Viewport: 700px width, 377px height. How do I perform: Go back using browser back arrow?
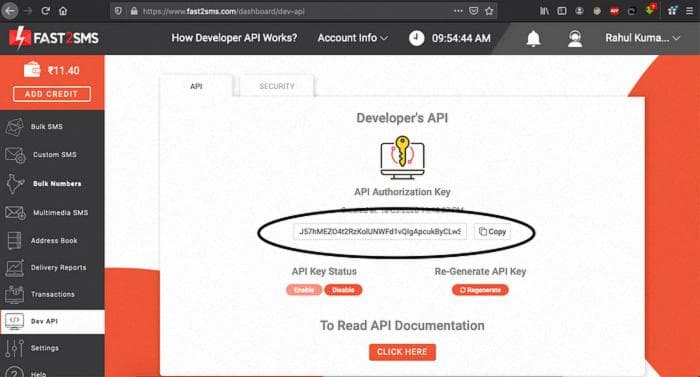[x=10, y=11]
